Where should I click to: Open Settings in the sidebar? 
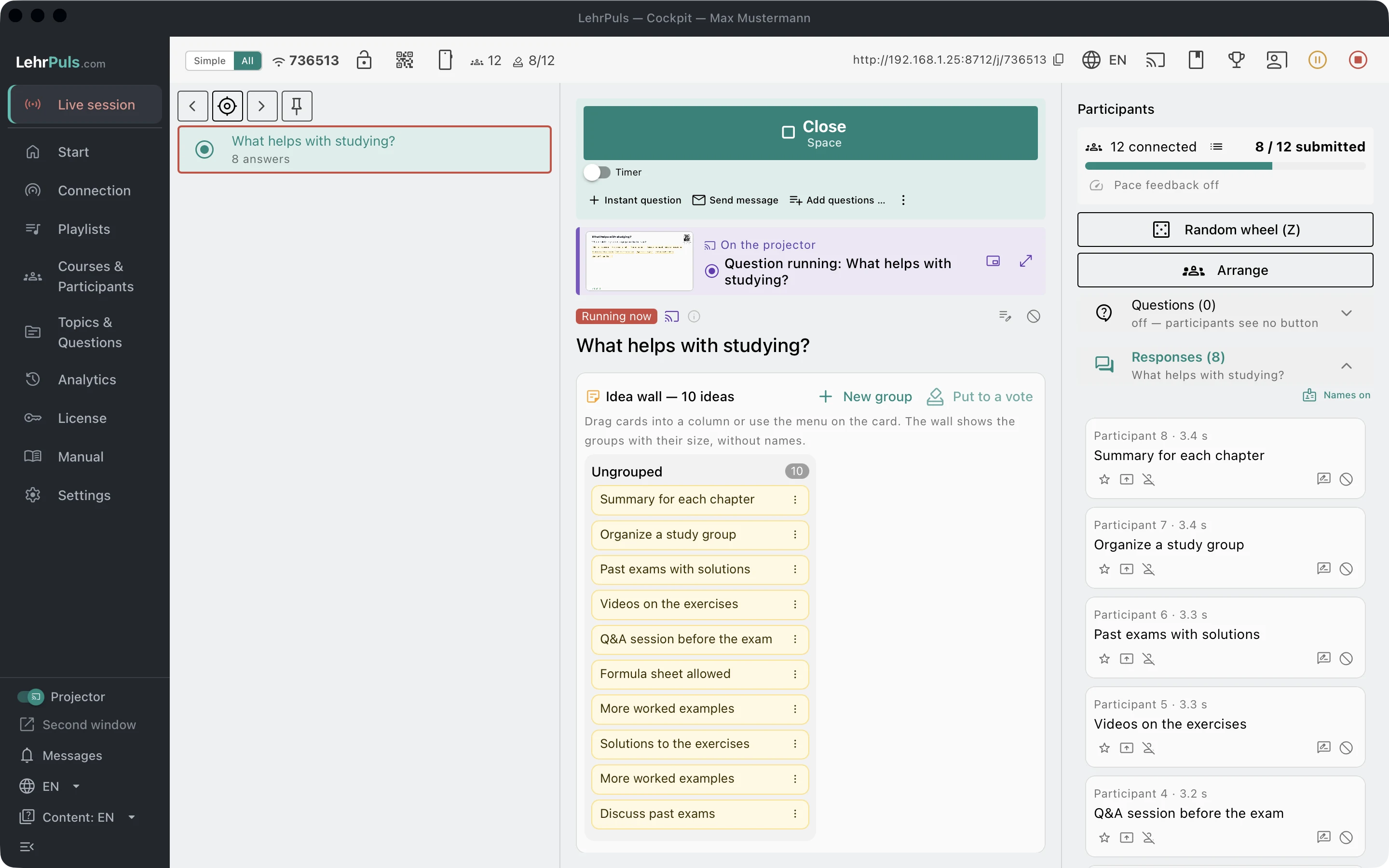click(x=85, y=495)
